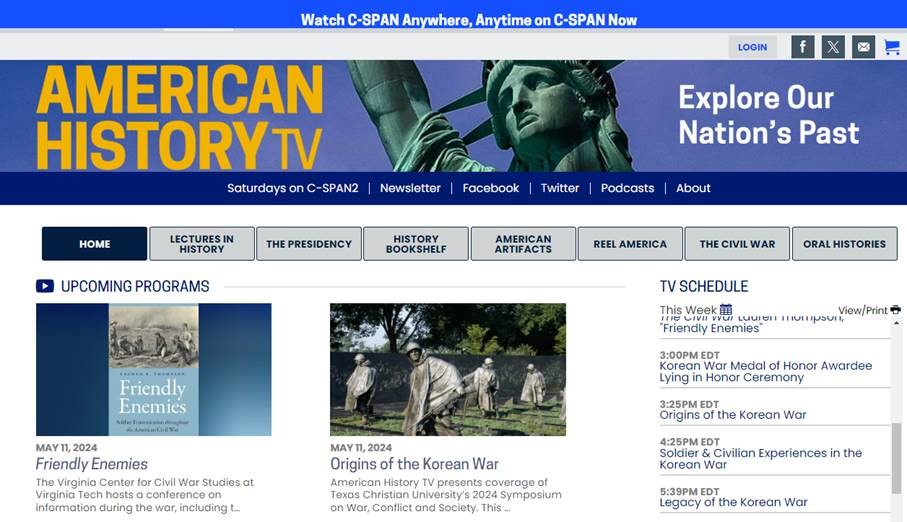
Task: Click the 'MAY 11, 2024' date above Friendly Enemies
Action: click(x=67, y=447)
